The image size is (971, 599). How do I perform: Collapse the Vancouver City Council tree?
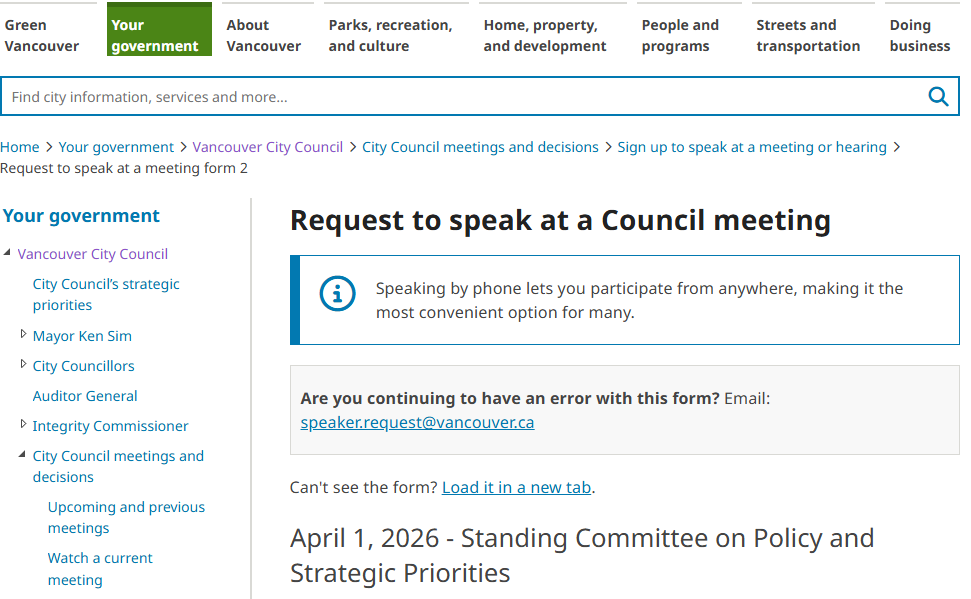point(8,253)
